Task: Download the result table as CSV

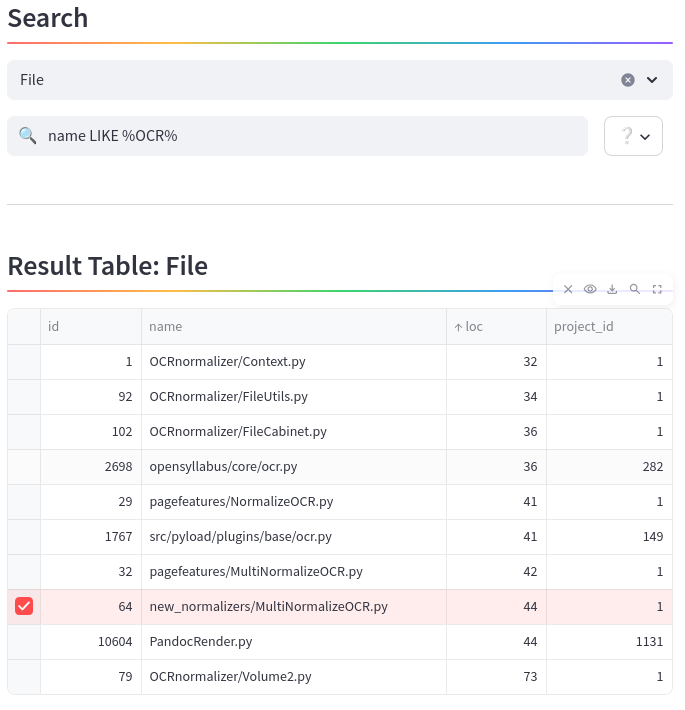Action: click(x=612, y=289)
